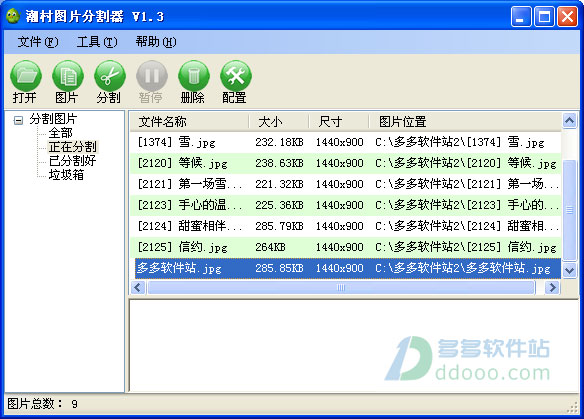Sort by the 文件名称 column header
The height and width of the screenshot is (419, 584).
pos(189,121)
